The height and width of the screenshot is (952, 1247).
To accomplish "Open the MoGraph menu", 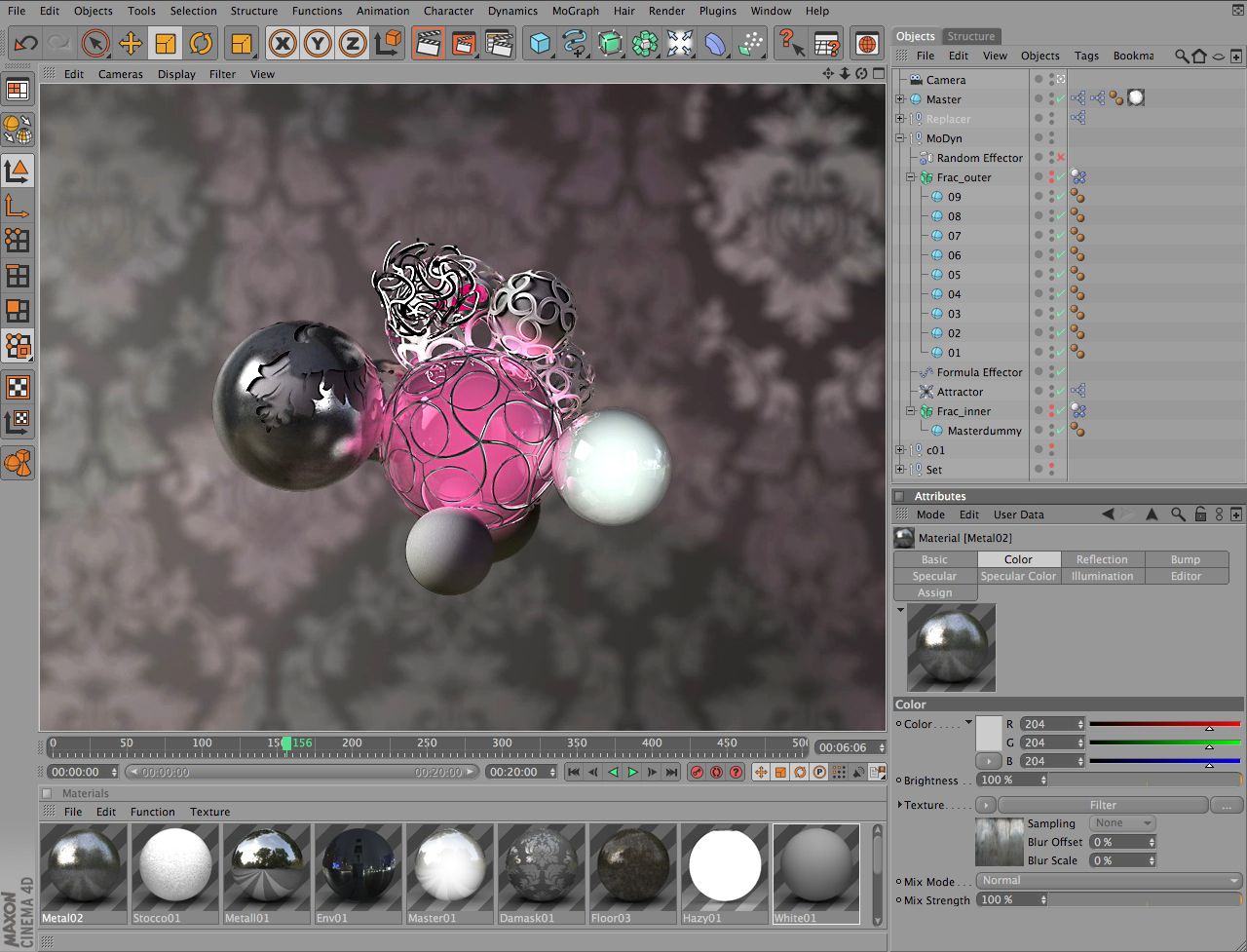I will 575,11.
